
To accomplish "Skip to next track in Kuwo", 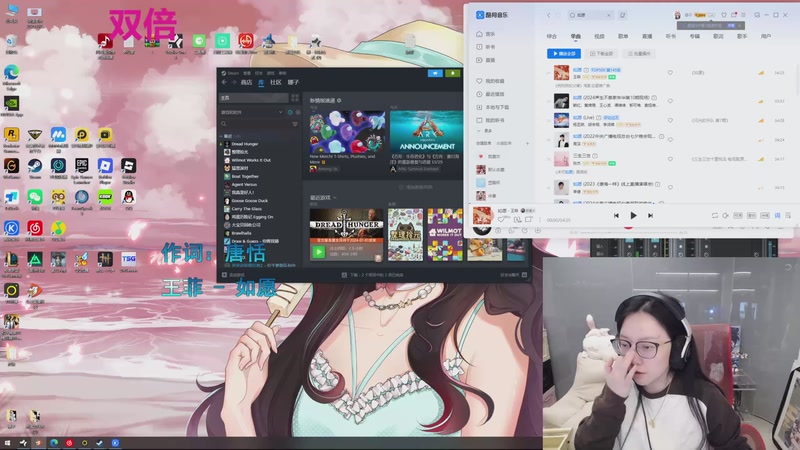I will point(651,216).
